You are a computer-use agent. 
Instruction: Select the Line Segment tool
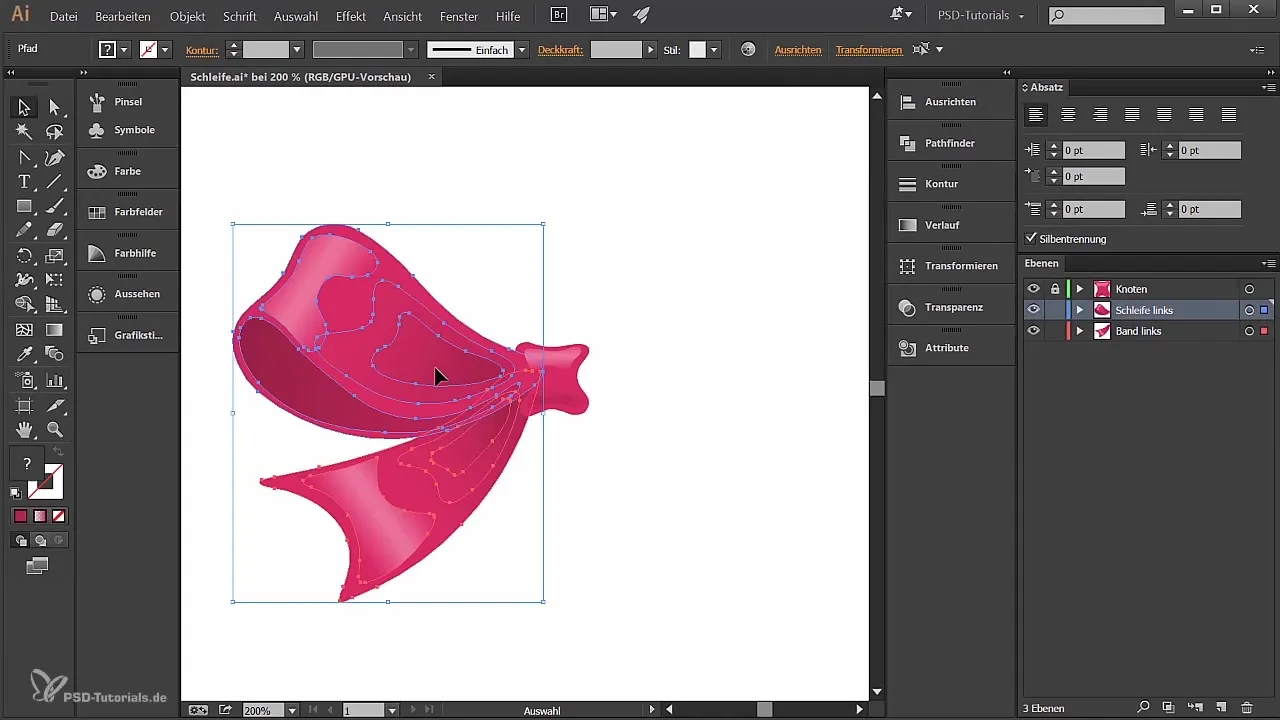click(55, 181)
